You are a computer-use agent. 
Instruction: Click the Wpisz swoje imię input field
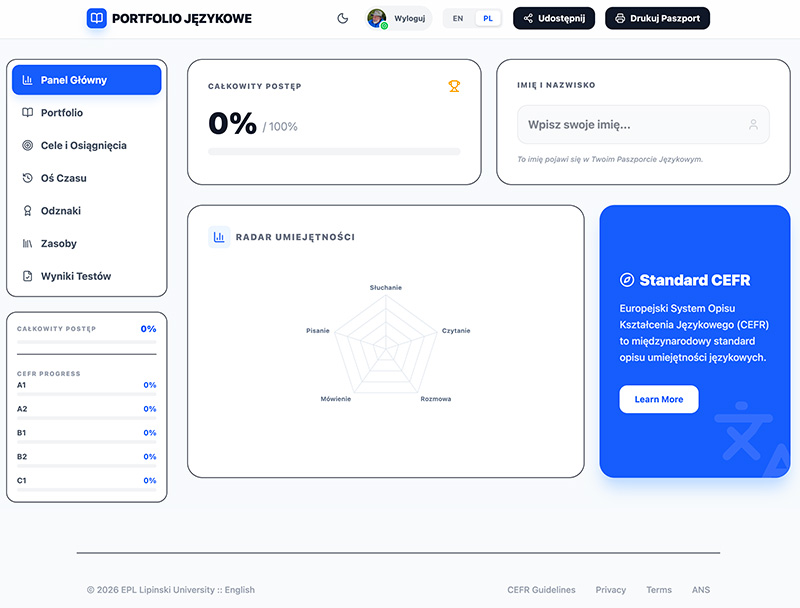(630, 125)
